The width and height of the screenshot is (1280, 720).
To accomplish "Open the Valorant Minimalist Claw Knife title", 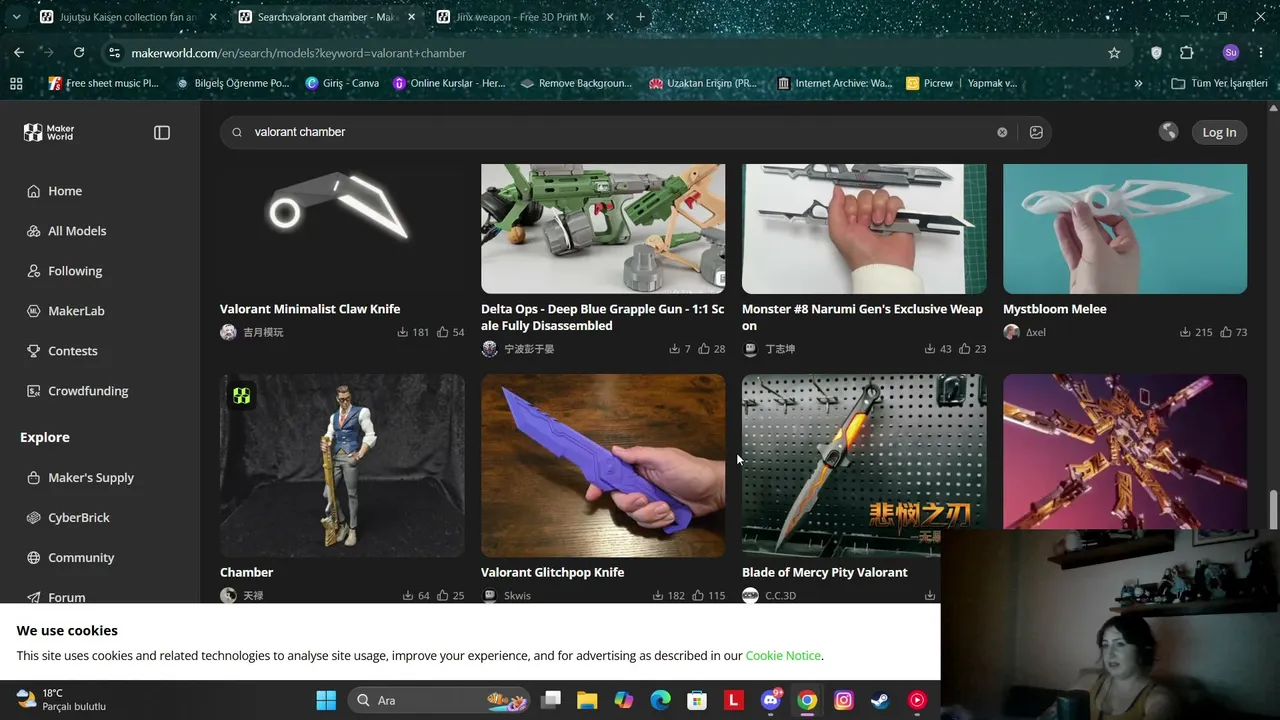I will 310,309.
